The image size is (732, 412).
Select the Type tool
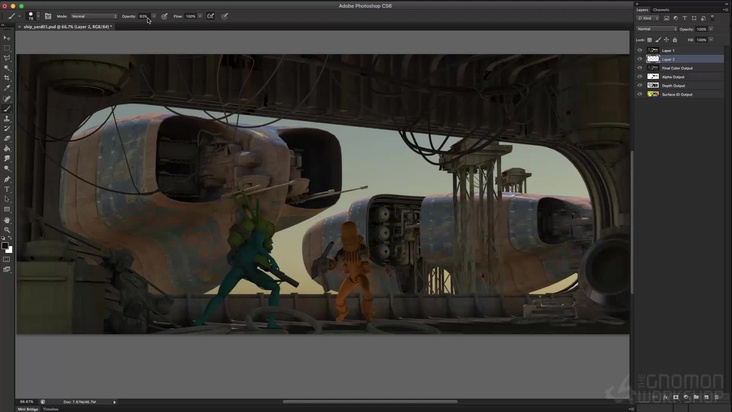[x=7, y=189]
